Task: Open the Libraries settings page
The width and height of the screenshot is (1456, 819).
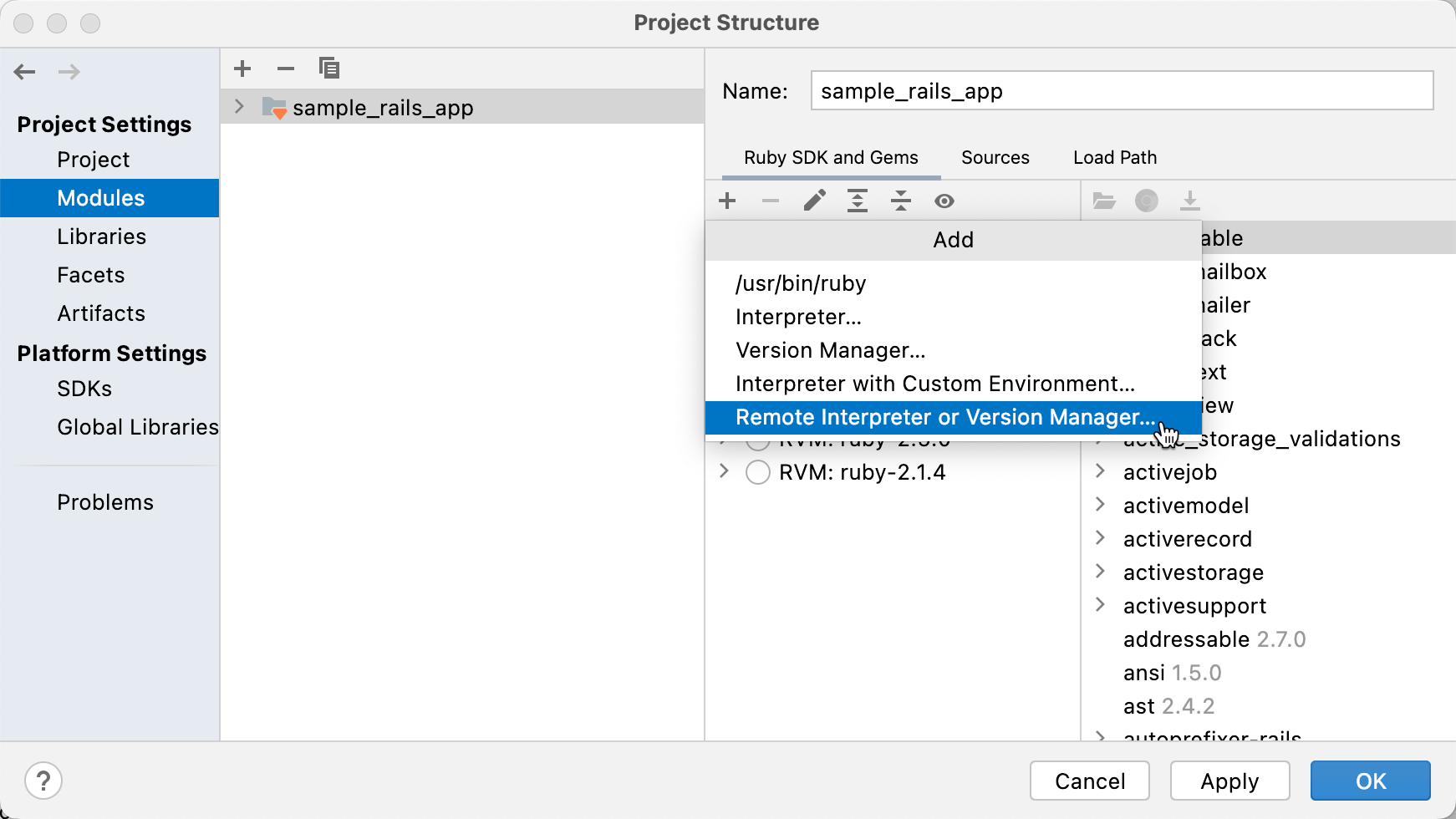Action: coord(109,237)
